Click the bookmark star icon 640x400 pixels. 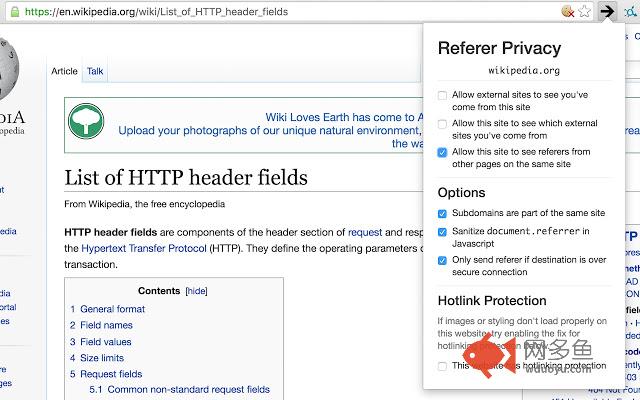pyautogui.click(x=584, y=12)
